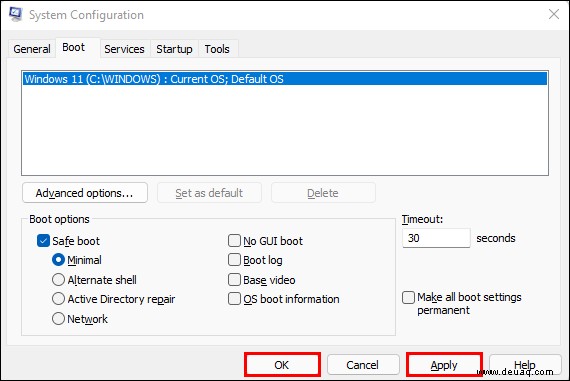The height and width of the screenshot is (381, 570).
Task: Click the Timeout seconds input field
Action: 436,238
